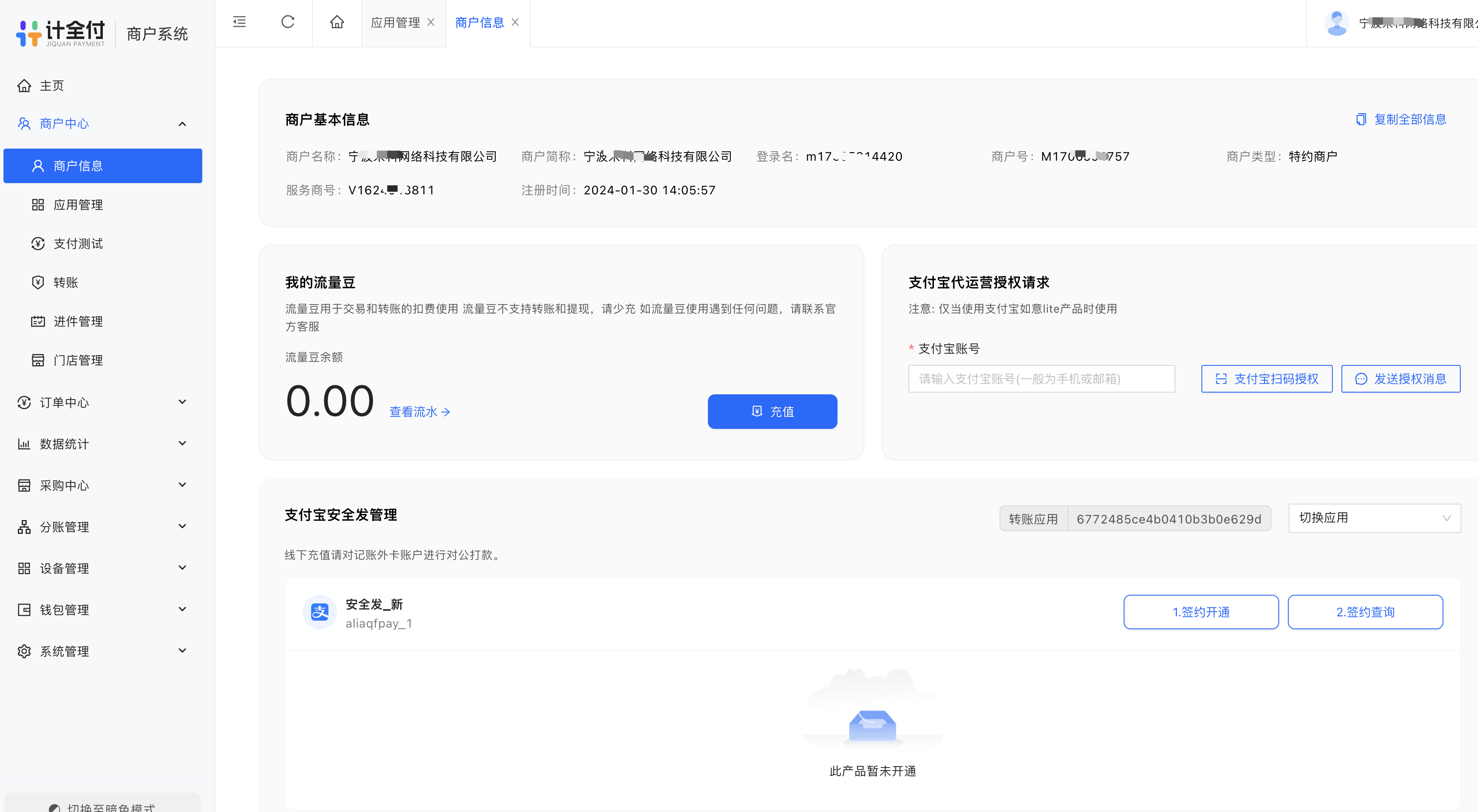1478x812 pixels.
Task: Open 转账 from the sidebar
Action: pyautogui.click(x=103, y=282)
